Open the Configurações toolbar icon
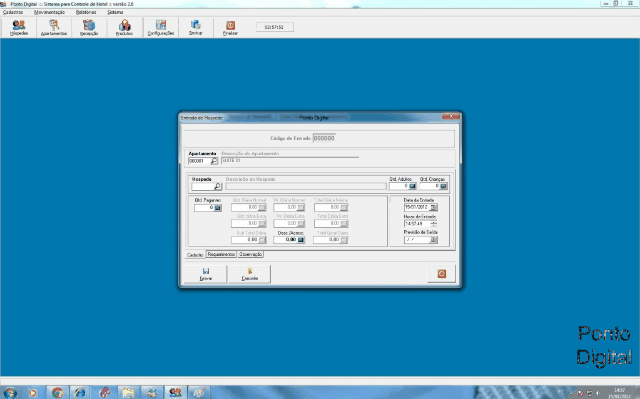640x399 pixels. coord(161,27)
